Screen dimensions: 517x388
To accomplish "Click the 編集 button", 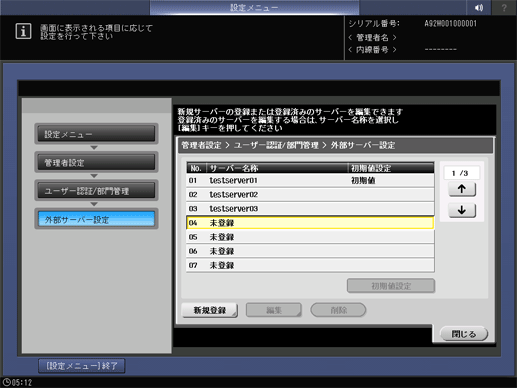I will coord(274,310).
